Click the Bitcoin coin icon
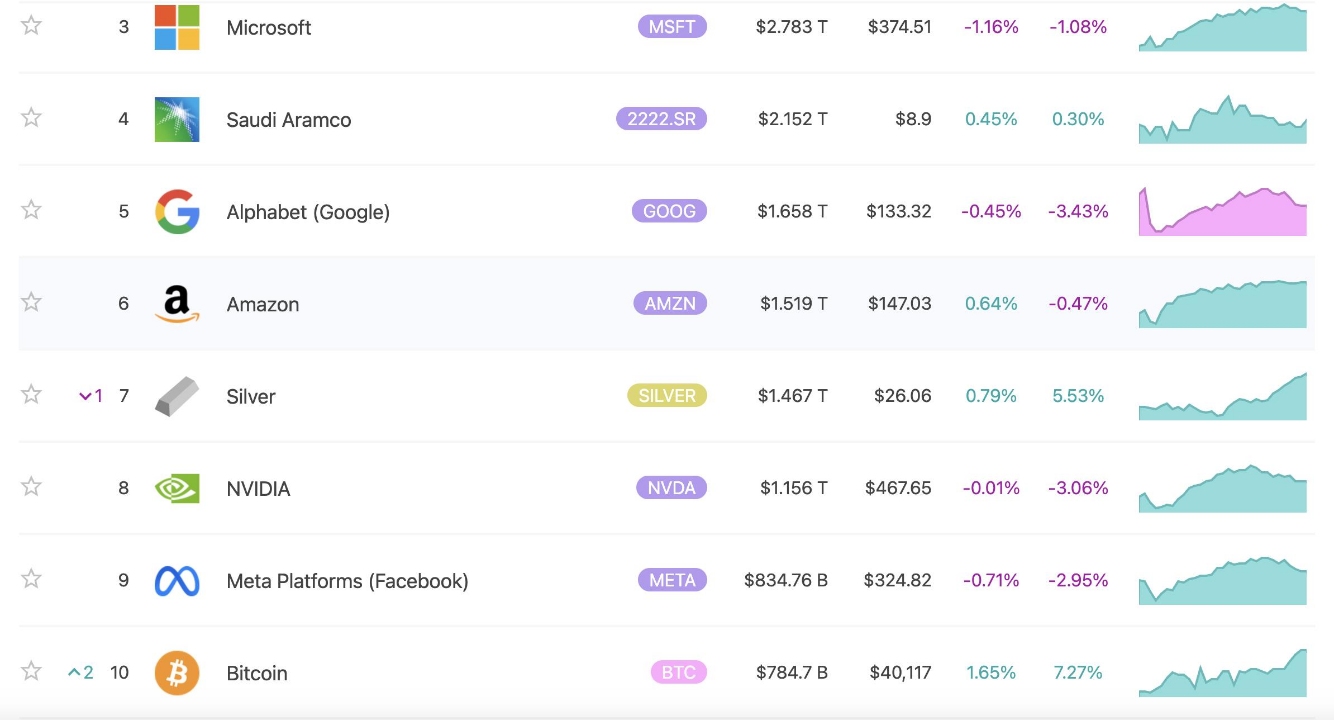 point(176,672)
